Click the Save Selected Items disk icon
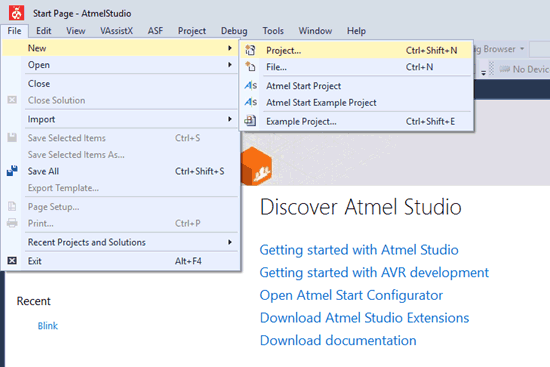This screenshot has width=550, height=367. point(12,138)
